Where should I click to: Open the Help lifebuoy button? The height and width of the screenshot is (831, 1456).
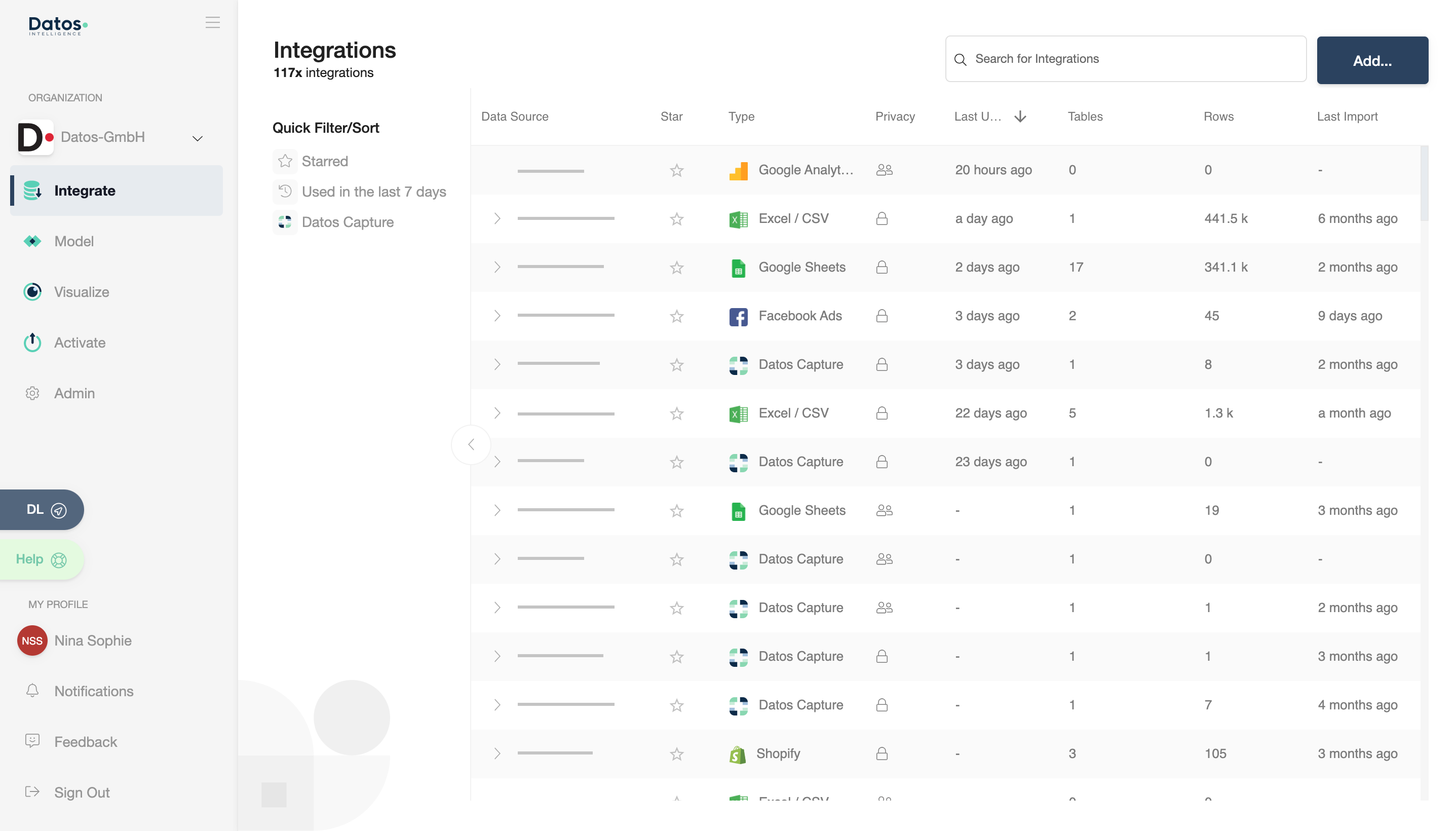coord(41,559)
